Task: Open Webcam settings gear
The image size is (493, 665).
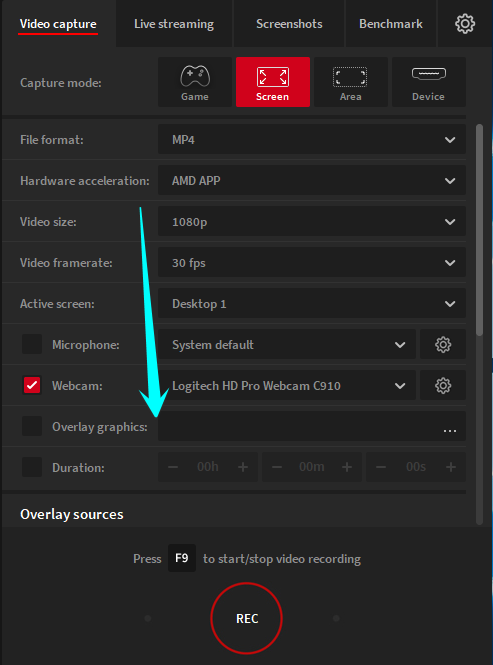Action: (x=443, y=386)
